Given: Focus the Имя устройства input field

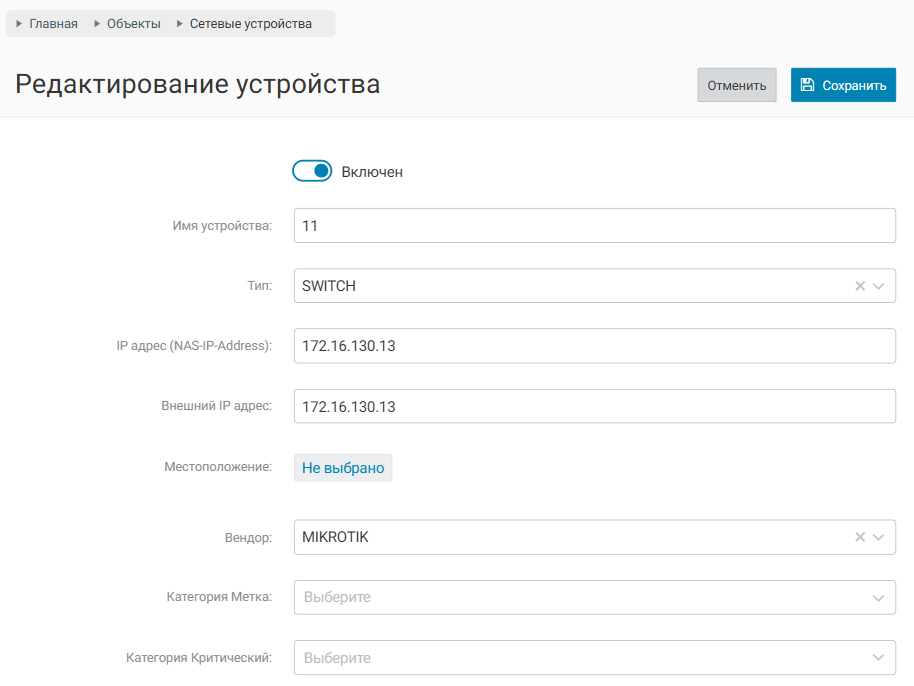Looking at the screenshot, I should [x=594, y=226].
